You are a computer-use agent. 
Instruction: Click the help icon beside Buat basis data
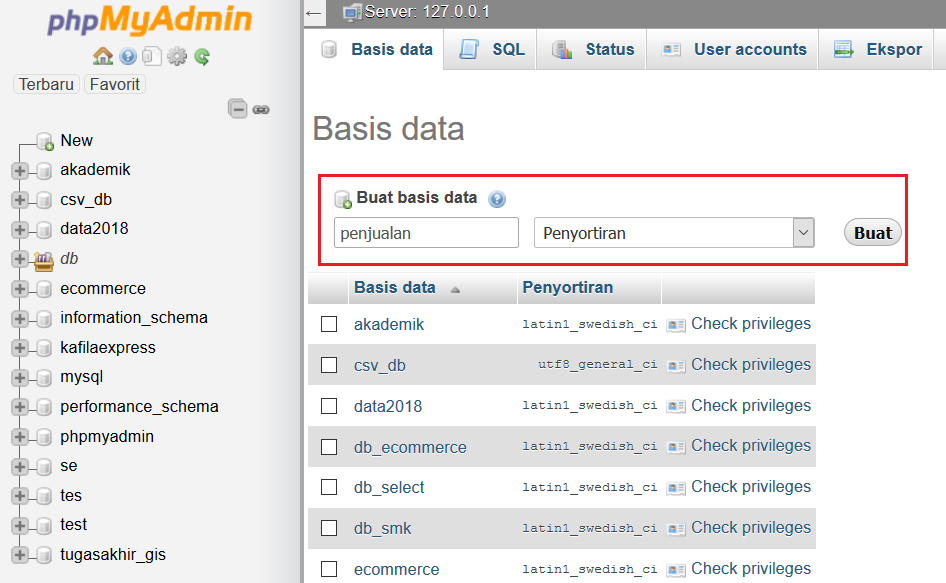click(497, 199)
